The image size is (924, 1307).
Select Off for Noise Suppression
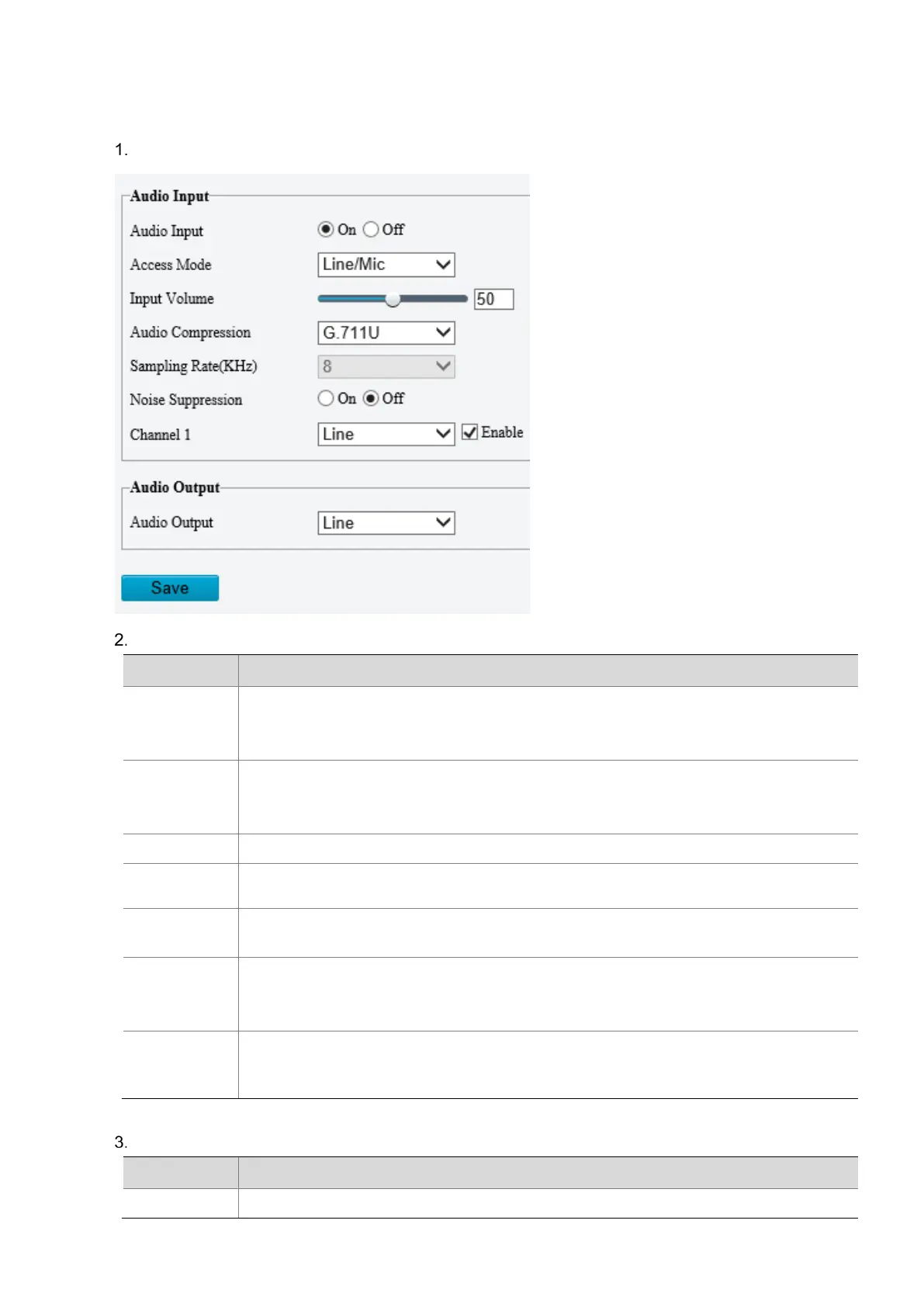[x=371, y=398]
